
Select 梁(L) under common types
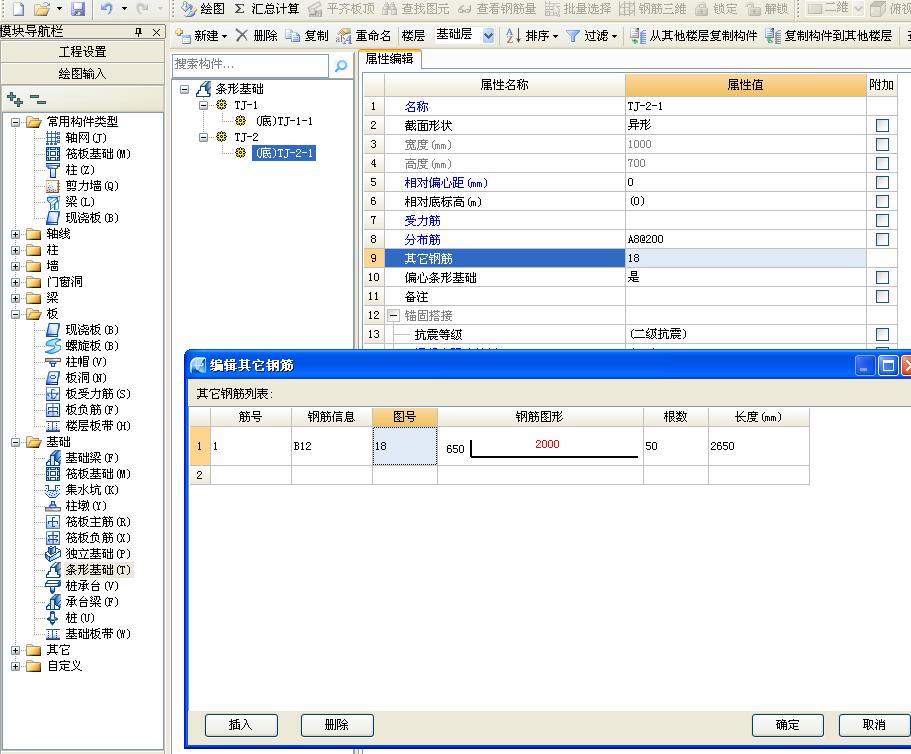tap(80, 202)
